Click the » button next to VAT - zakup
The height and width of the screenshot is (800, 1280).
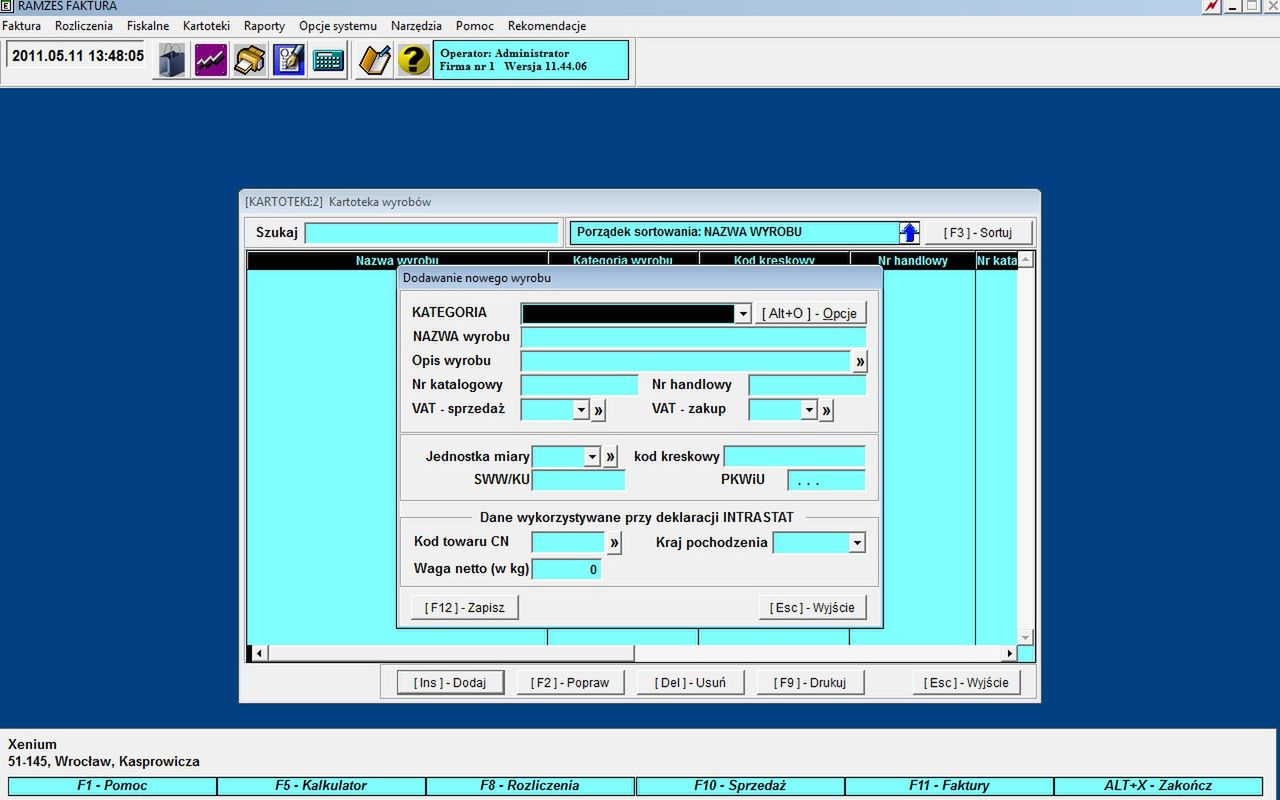coord(826,410)
